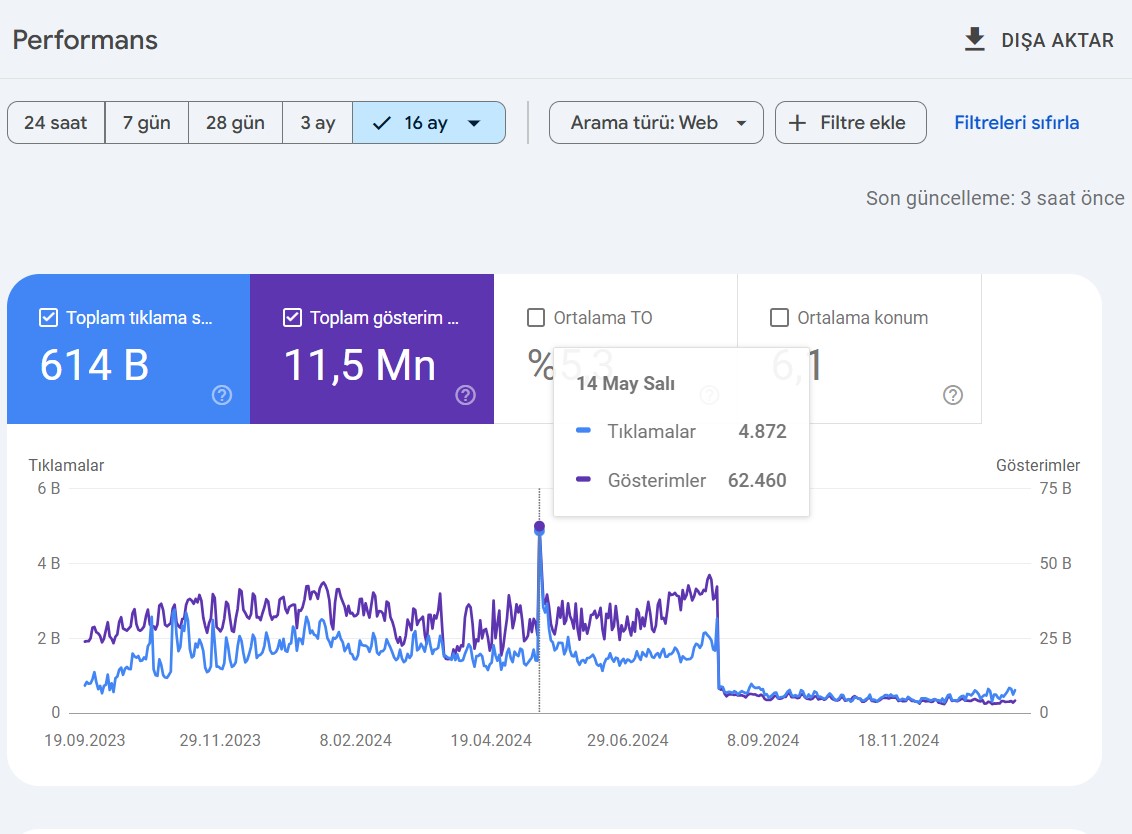Click the Gösterimler right axis title
Screen dimensions: 1132x834
1038,466
